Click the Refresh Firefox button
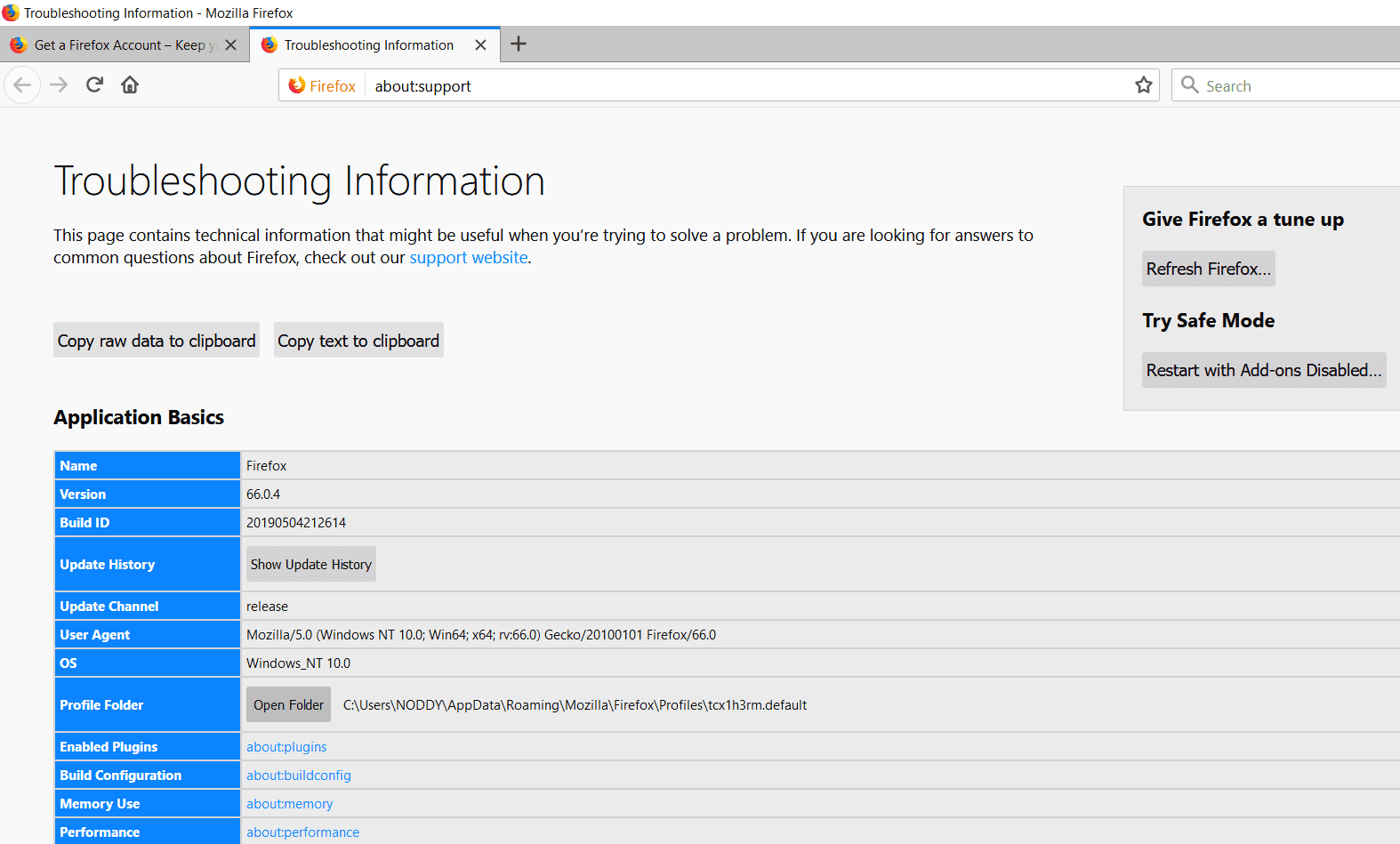Viewport: 1400px width, 844px height. click(x=1208, y=269)
